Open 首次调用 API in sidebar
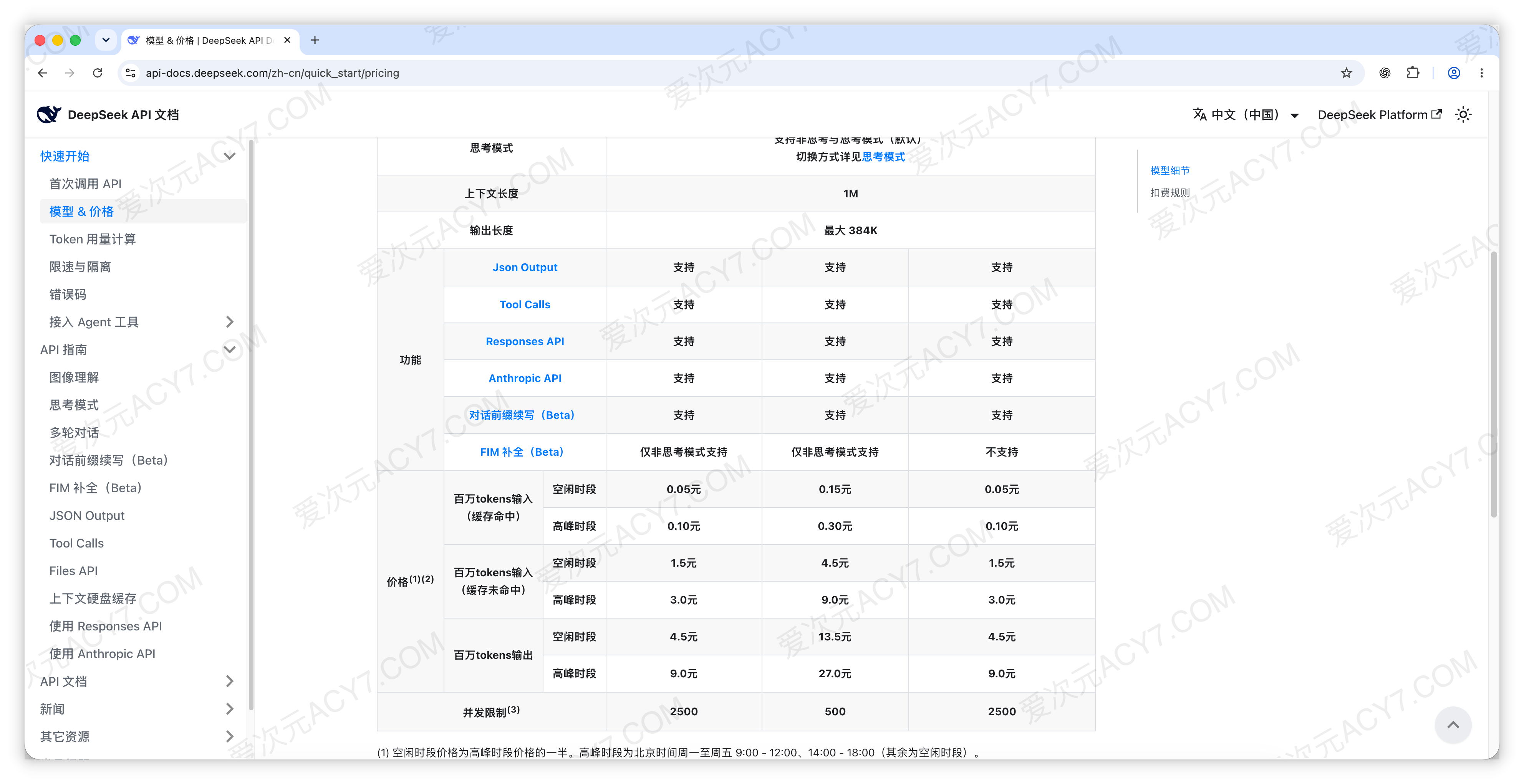 pyautogui.click(x=85, y=184)
